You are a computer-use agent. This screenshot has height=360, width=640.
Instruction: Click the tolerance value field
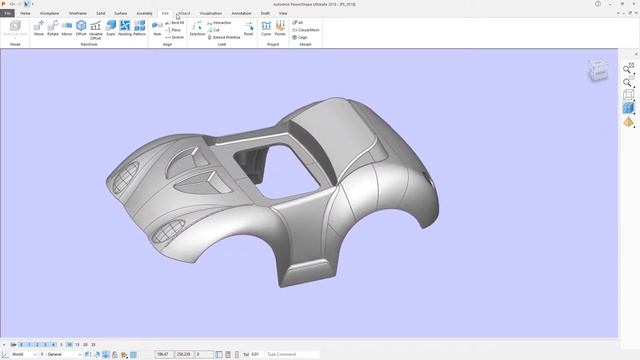(x=255, y=354)
